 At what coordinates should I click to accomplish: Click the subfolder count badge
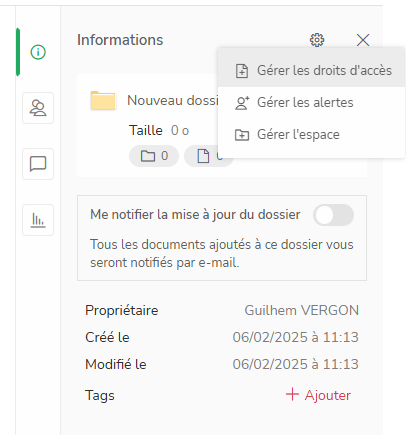point(154,156)
